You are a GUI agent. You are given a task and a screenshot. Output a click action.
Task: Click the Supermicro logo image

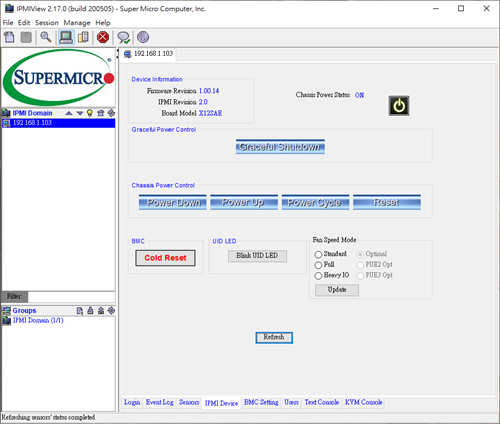pos(59,77)
